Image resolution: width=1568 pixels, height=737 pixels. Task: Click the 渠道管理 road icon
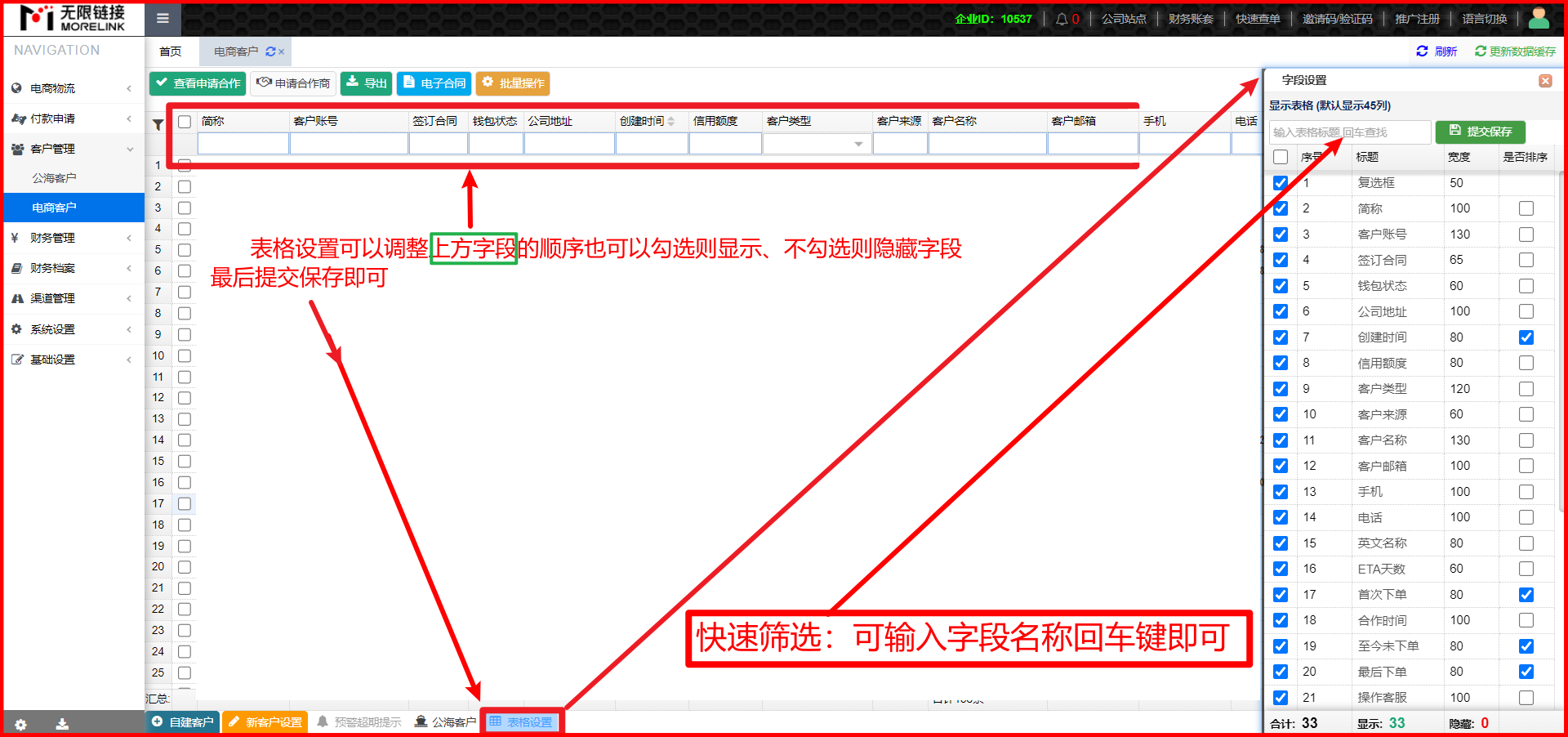[x=17, y=298]
